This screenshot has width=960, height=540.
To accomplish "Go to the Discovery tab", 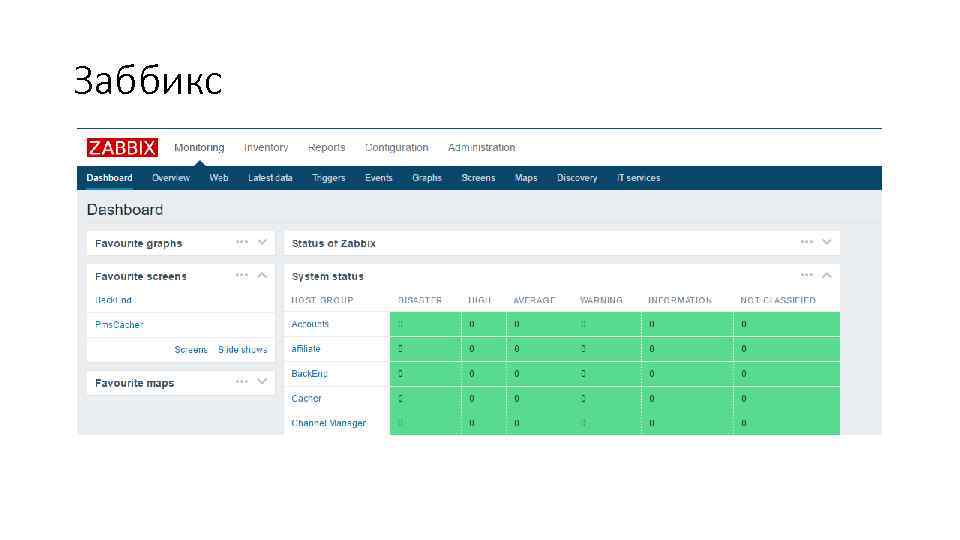I will 577,178.
